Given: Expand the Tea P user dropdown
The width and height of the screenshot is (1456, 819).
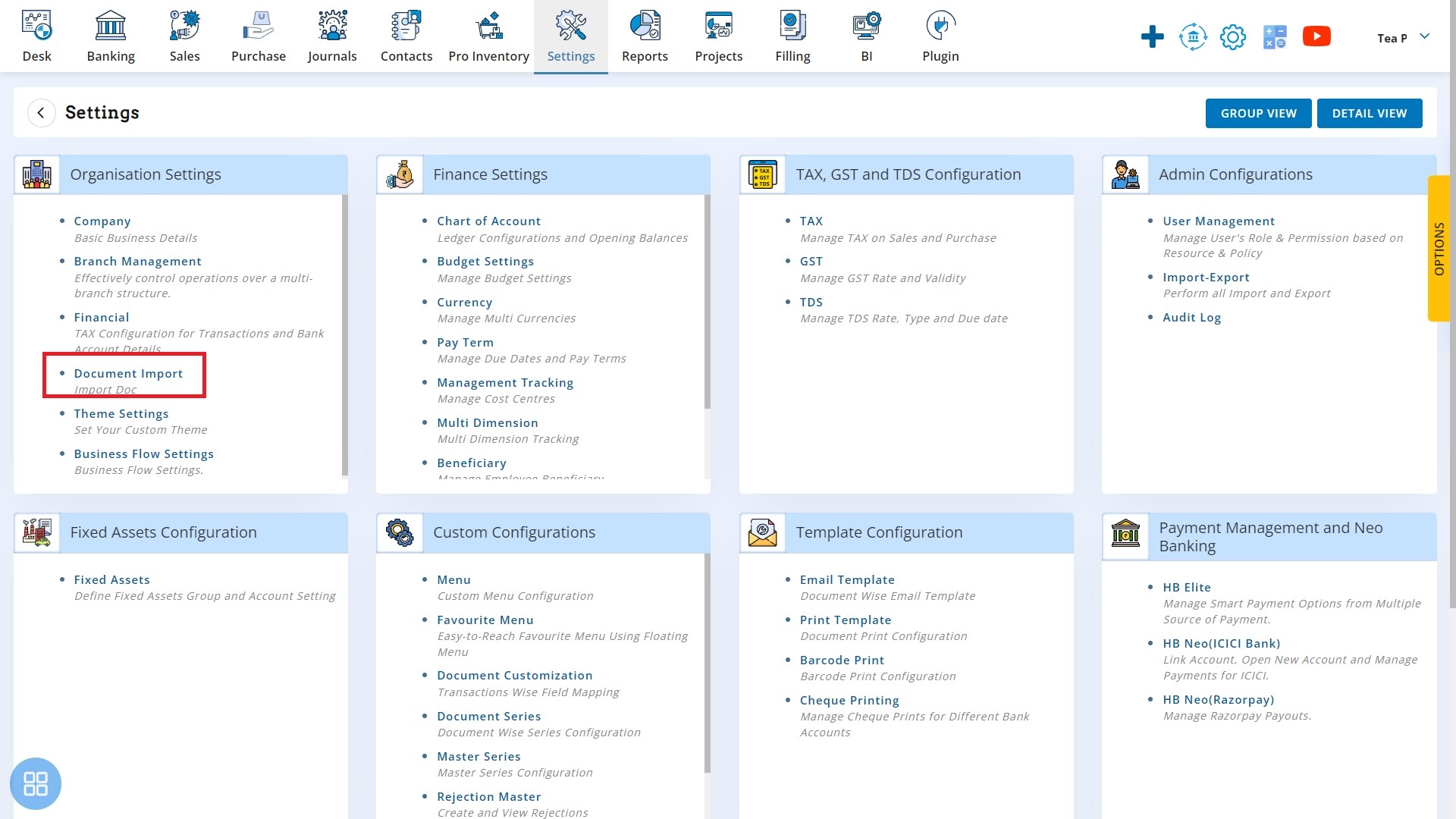Looking at the screenshot, I should point(1403,37).
